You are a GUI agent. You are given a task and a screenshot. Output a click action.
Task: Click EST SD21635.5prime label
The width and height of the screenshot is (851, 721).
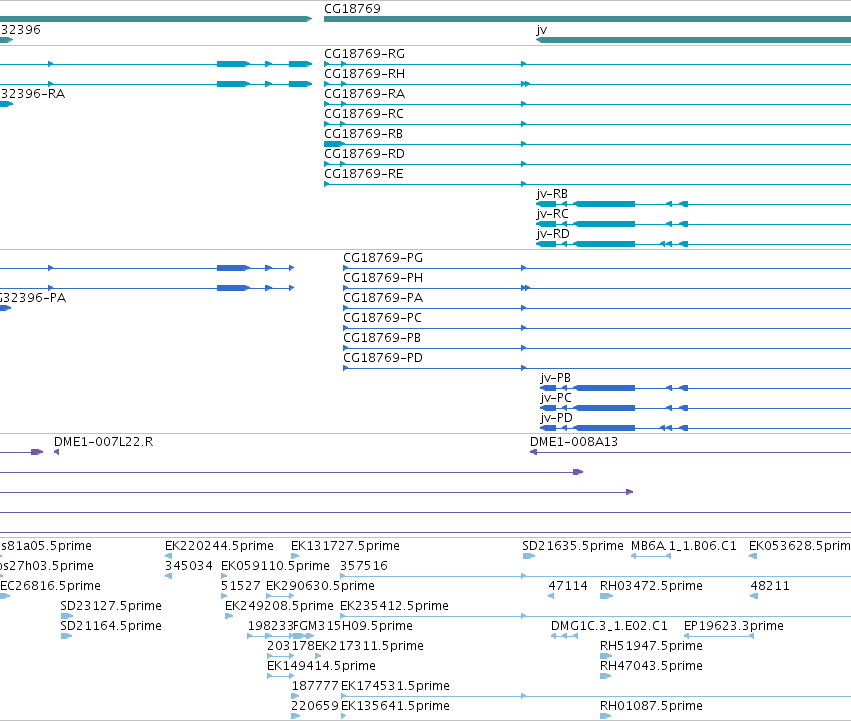[x=573, y=546]
